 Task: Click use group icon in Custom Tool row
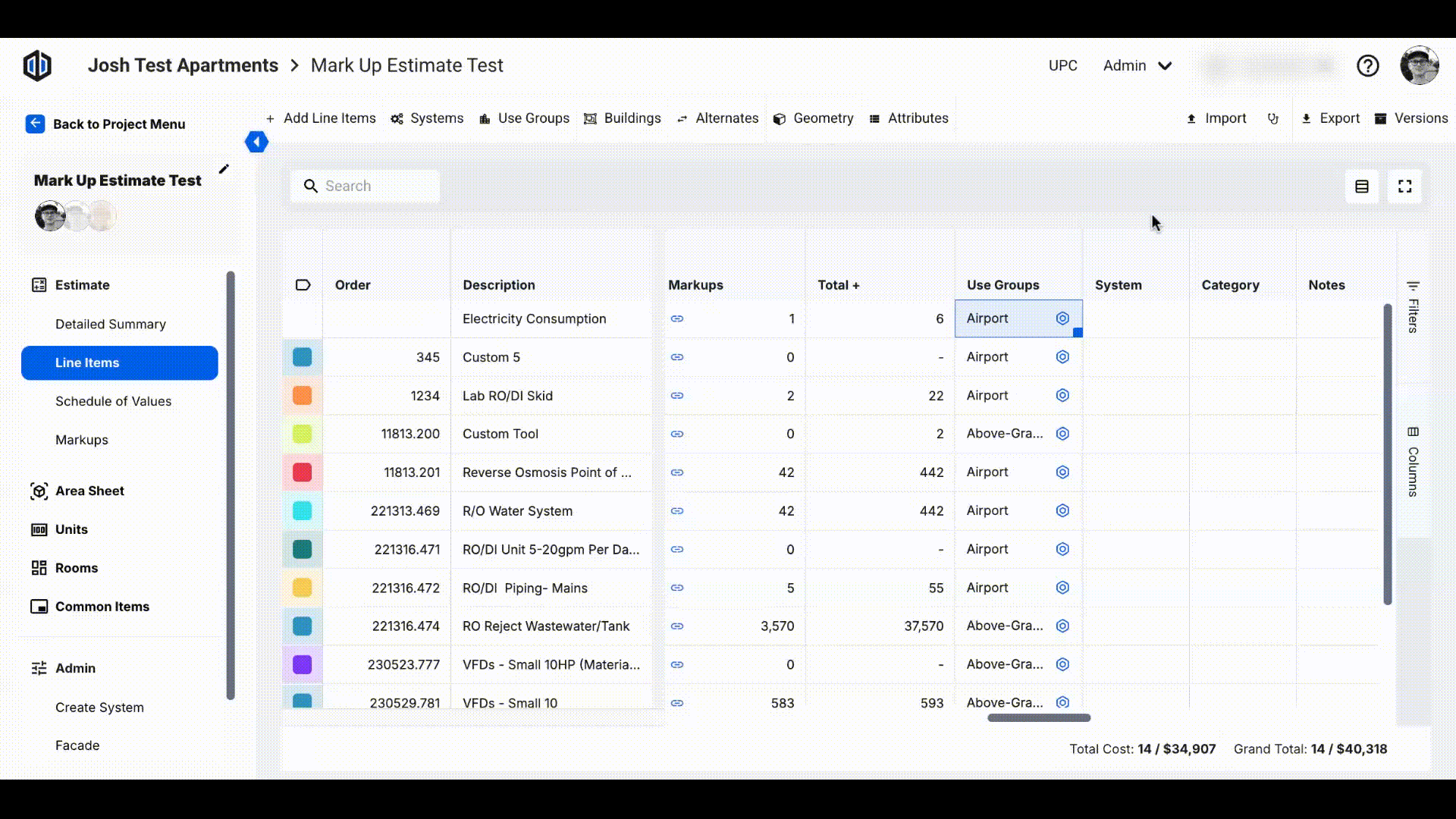pyautogui.click(x=1062, y=434)
